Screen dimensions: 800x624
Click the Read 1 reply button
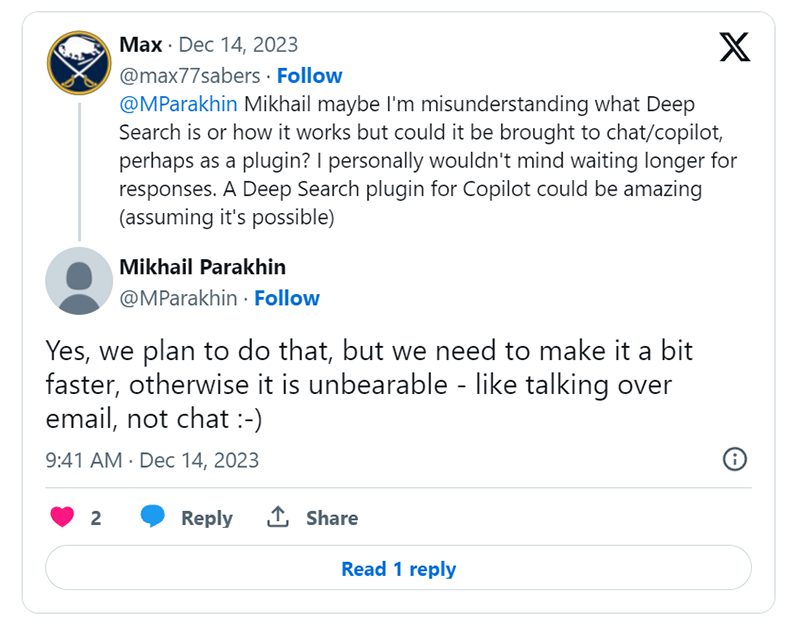coord(398,568)
